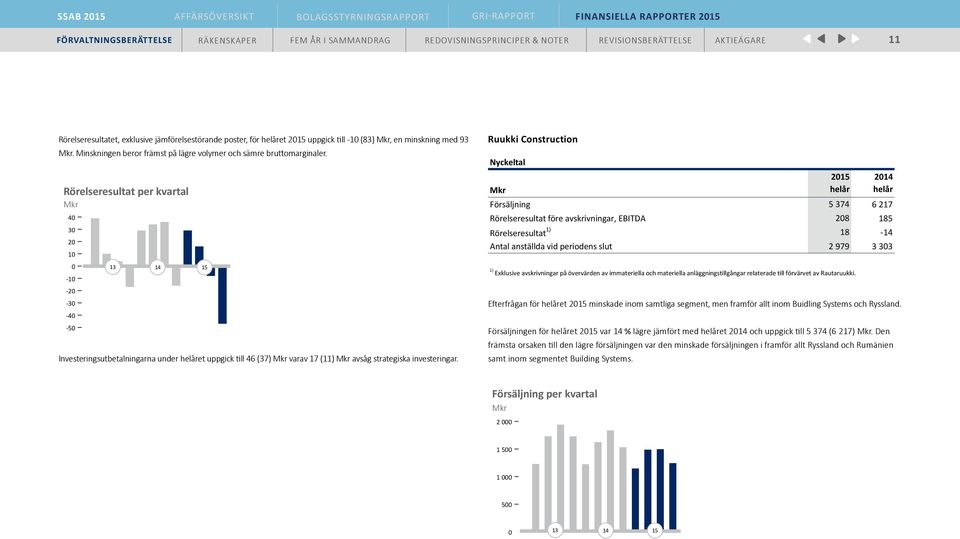
Task: Click the SSAB 2015 title link
Action: click(x=81, y=17)
